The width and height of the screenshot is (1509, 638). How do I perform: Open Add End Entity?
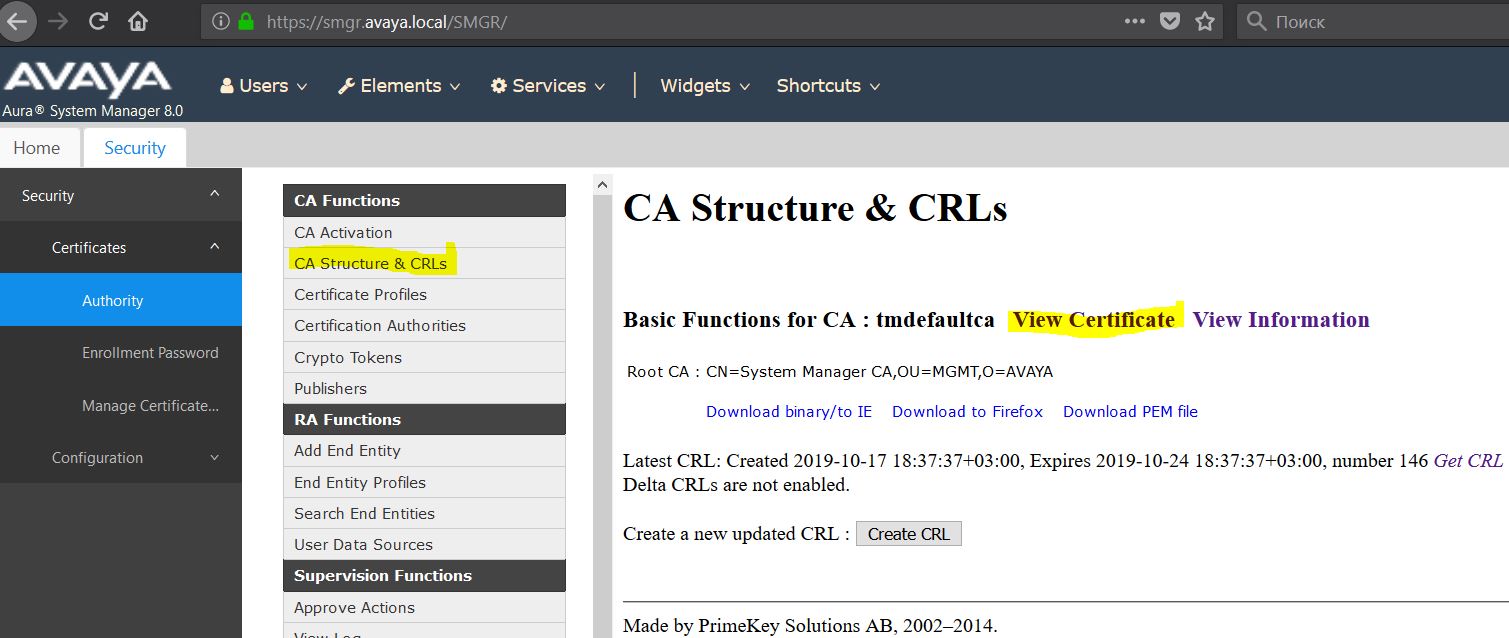click(424, 450)
